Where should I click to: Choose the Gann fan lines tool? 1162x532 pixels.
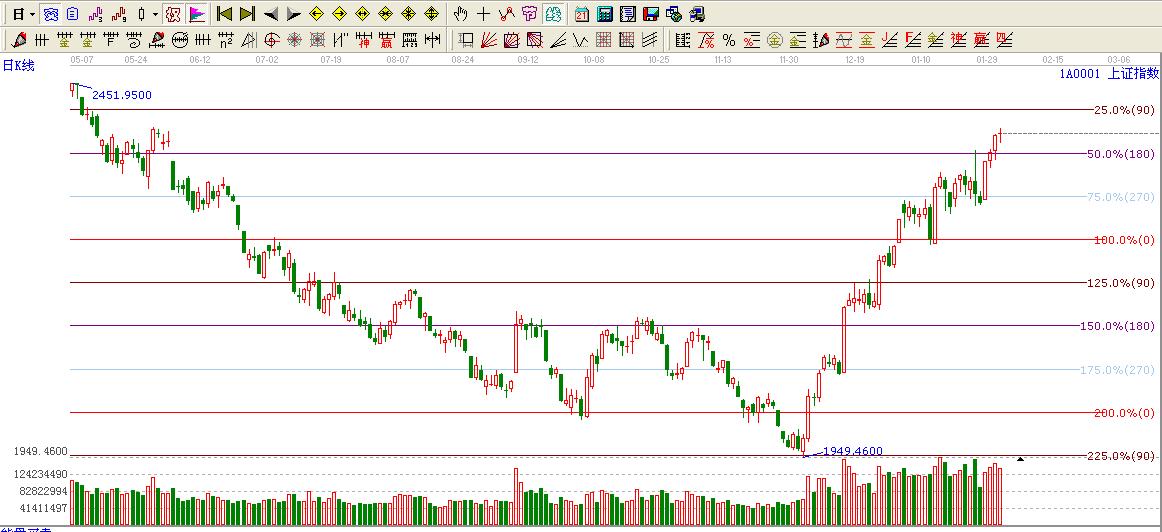pyautogui.click(x=489, y=40)
